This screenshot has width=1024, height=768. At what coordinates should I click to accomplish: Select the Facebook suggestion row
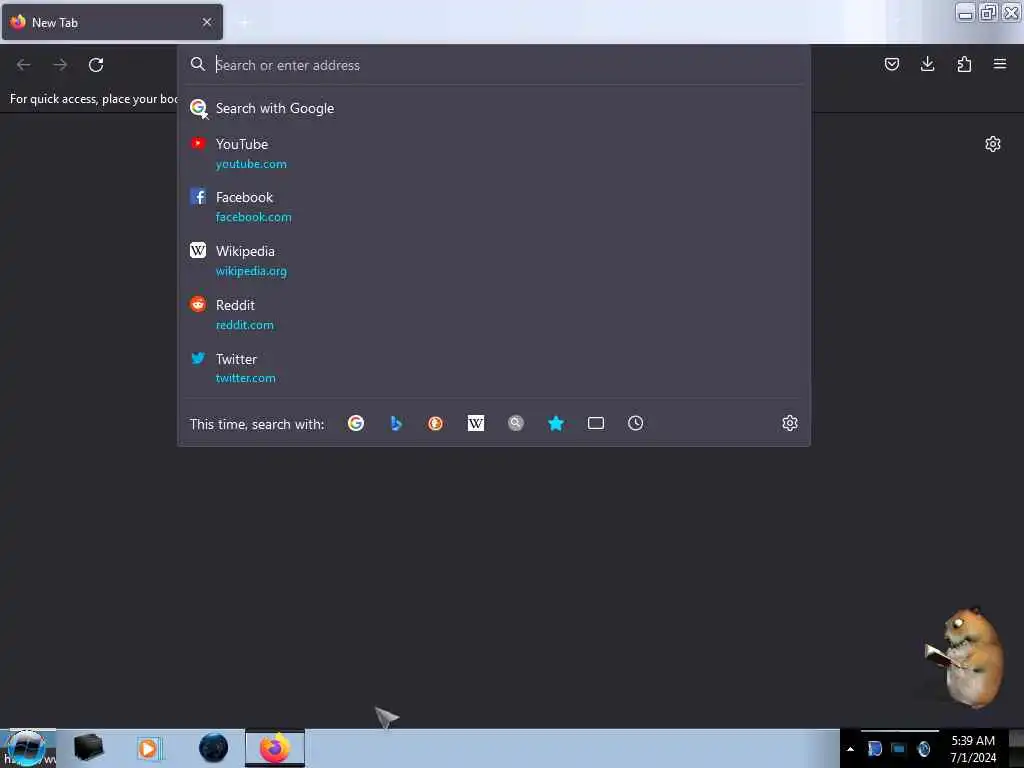click(x=494, y=206)
